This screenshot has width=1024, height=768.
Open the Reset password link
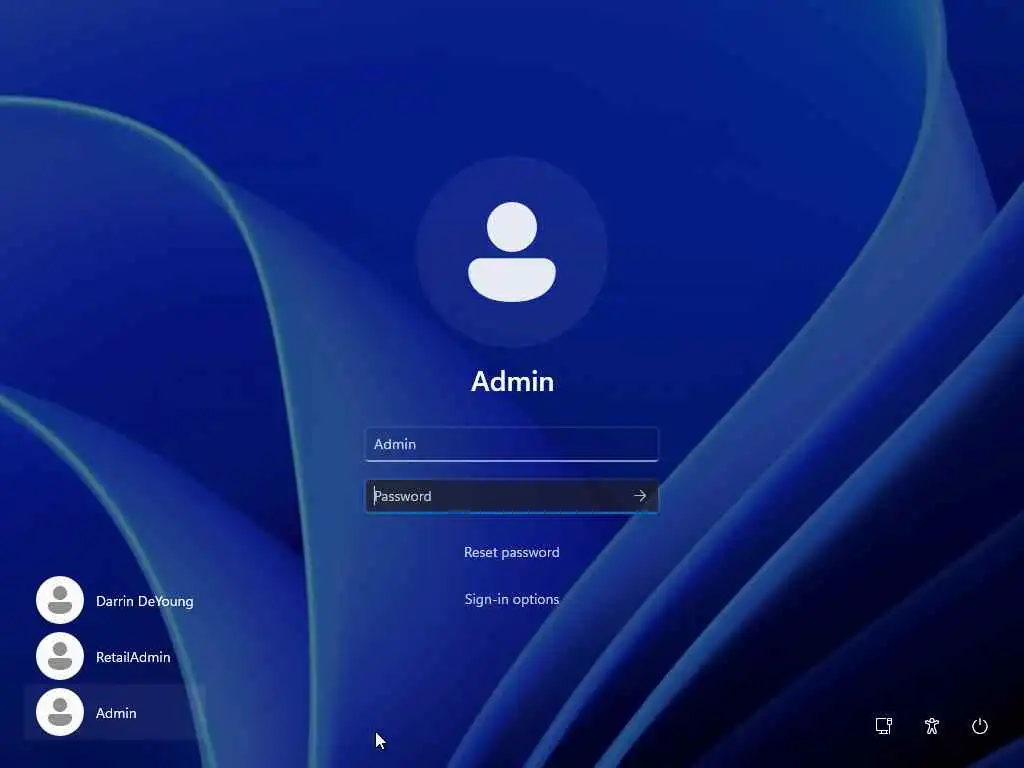pos(511,552)
